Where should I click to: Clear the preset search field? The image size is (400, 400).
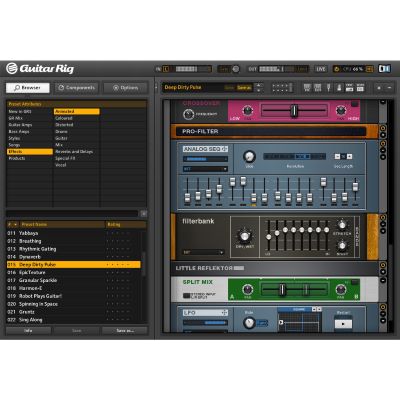click(x=144, y=213)
